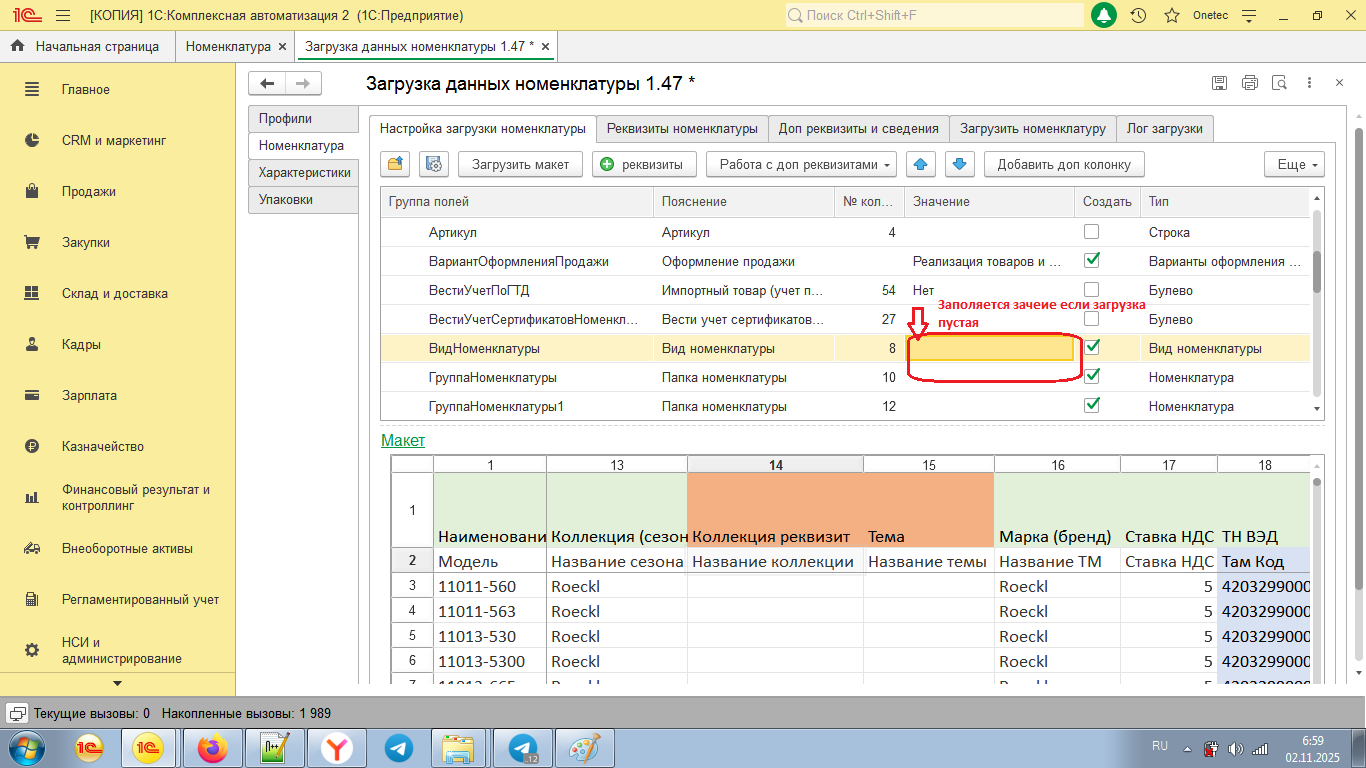Toggle Создать checkbox for Артикул row
The height and width of the screenshot is (768, 1366).
[1092, 232]
